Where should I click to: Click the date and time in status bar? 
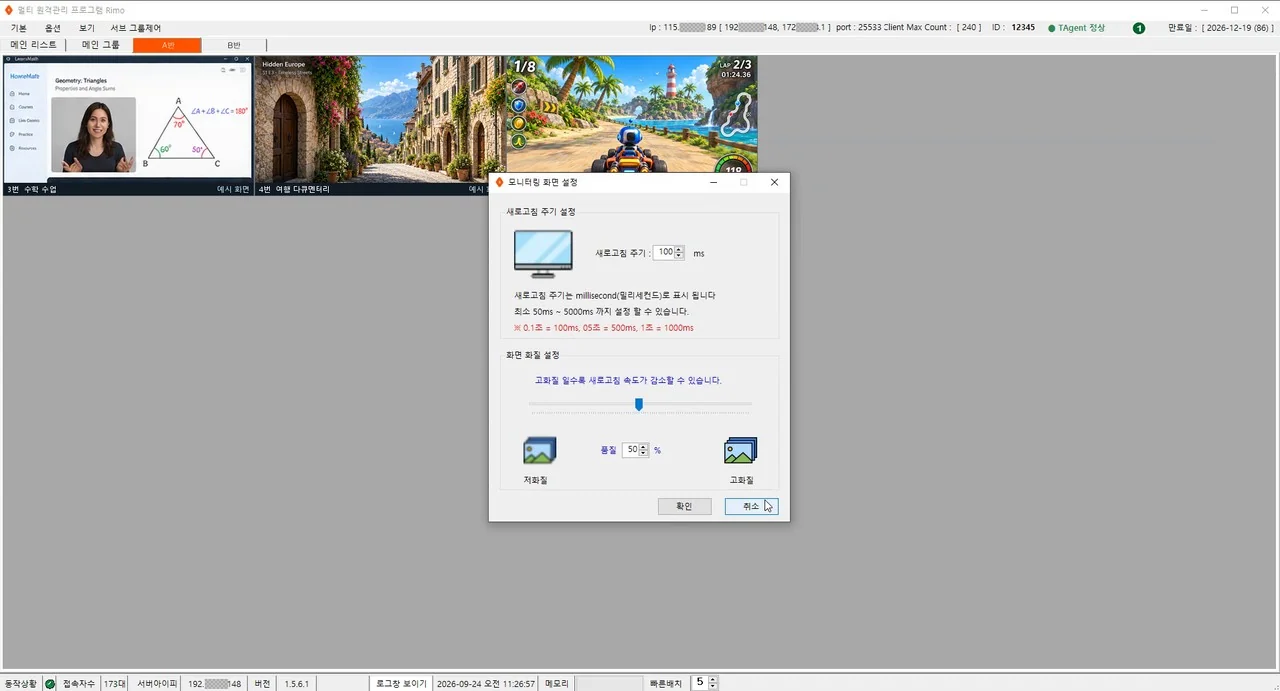(486, 684)
